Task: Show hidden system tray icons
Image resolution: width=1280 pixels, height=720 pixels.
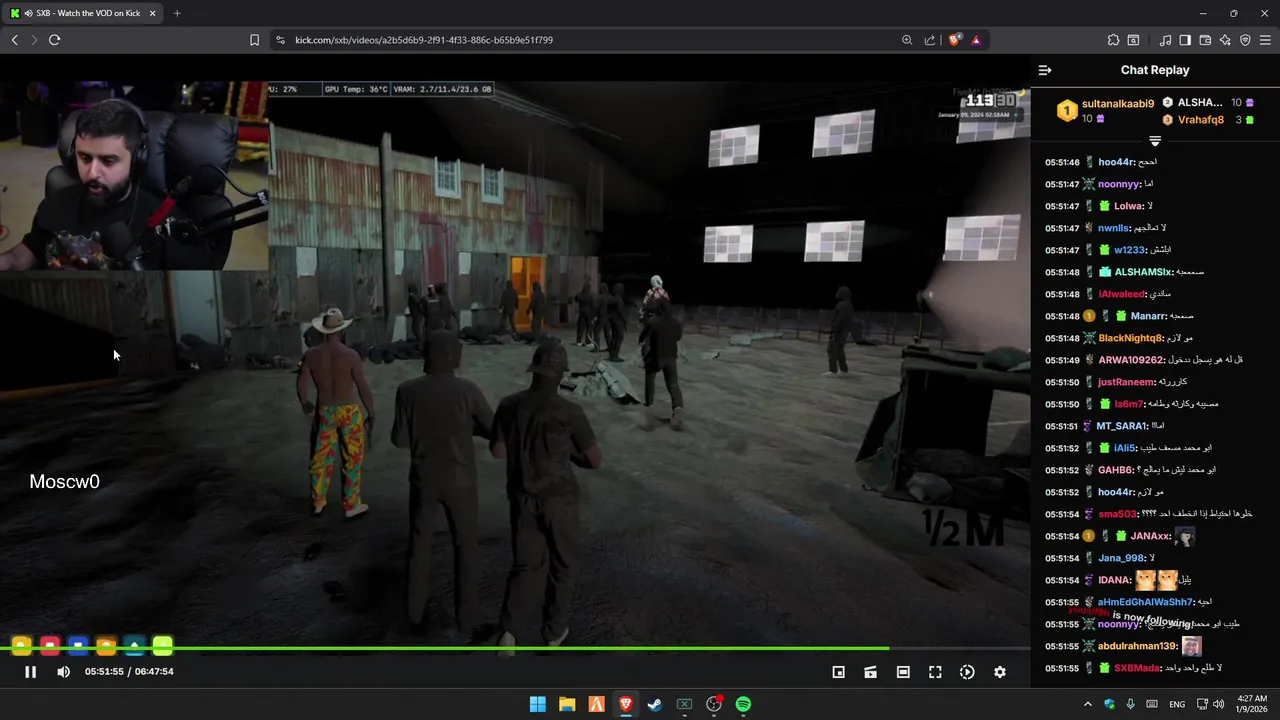Action: [x=1088, y=704]
